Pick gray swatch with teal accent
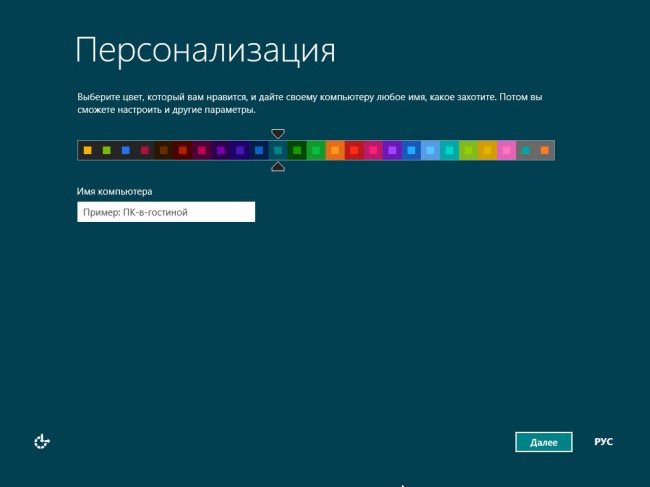The width and height of the screenshot is (650, 487). tap(526, 150)
